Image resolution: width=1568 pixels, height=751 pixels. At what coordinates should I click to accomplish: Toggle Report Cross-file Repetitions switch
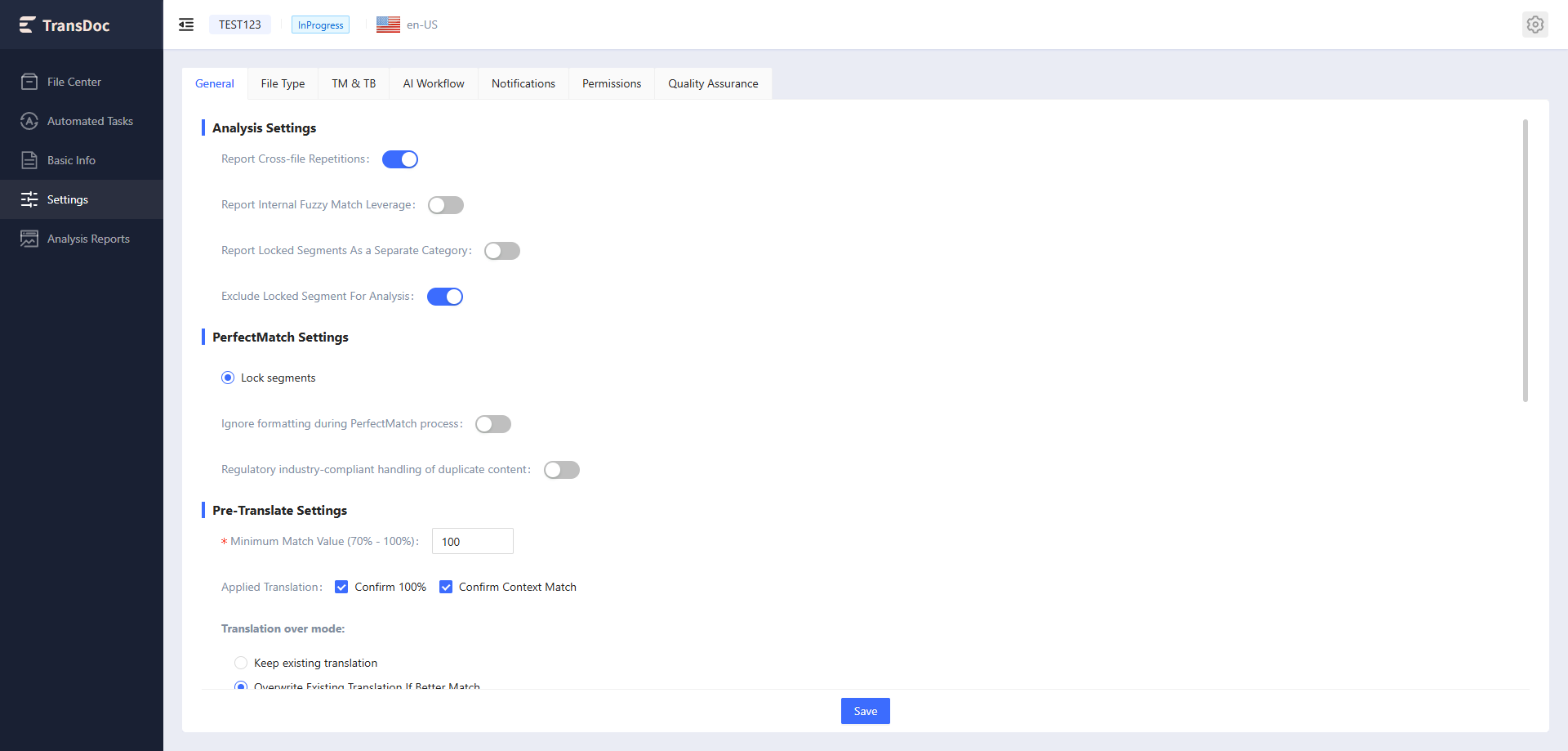(x=400, y=159)
